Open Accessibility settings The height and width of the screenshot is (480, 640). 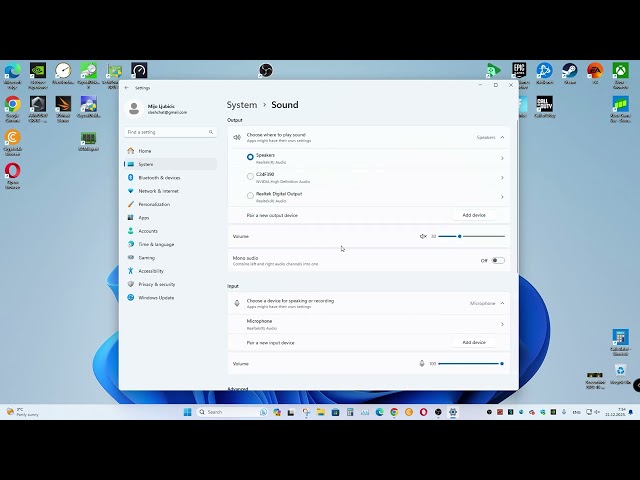coord(170,271)
